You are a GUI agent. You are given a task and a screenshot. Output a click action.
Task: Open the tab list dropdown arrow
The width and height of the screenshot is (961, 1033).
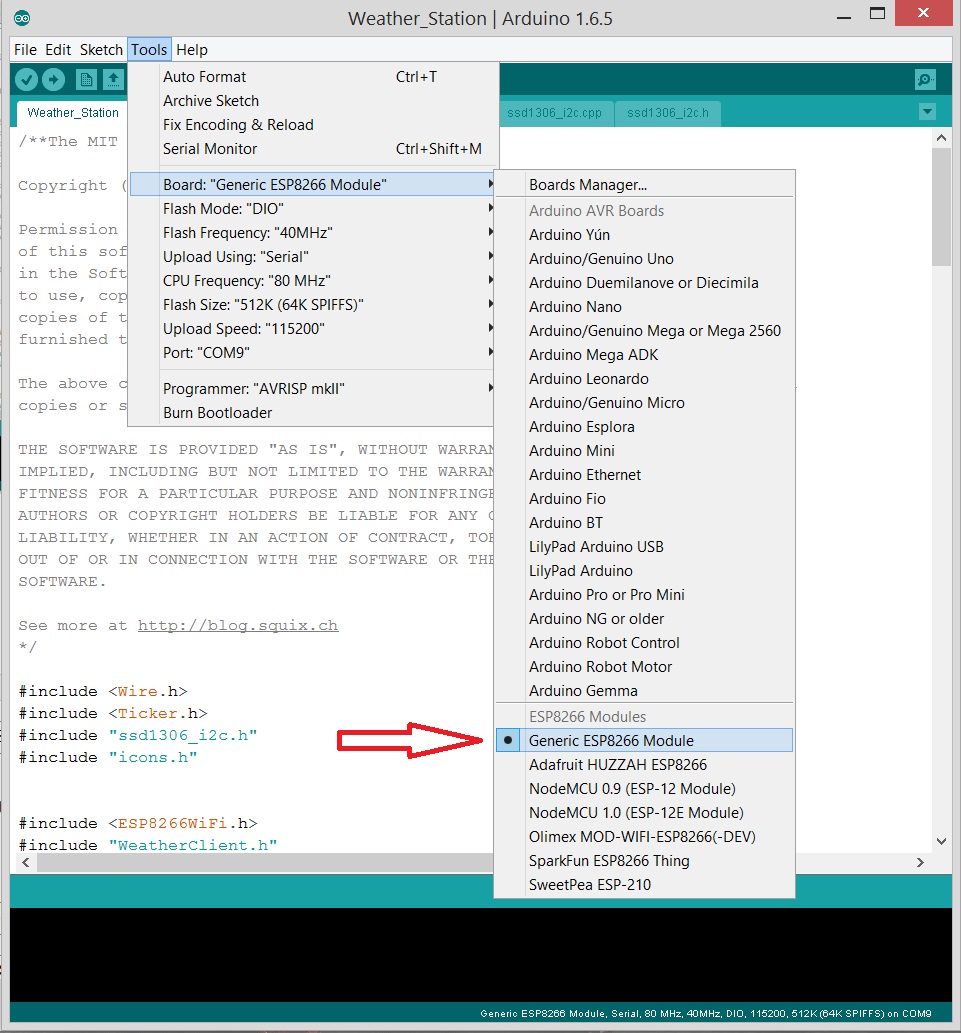pyautogui.click(x=927, y=112)
